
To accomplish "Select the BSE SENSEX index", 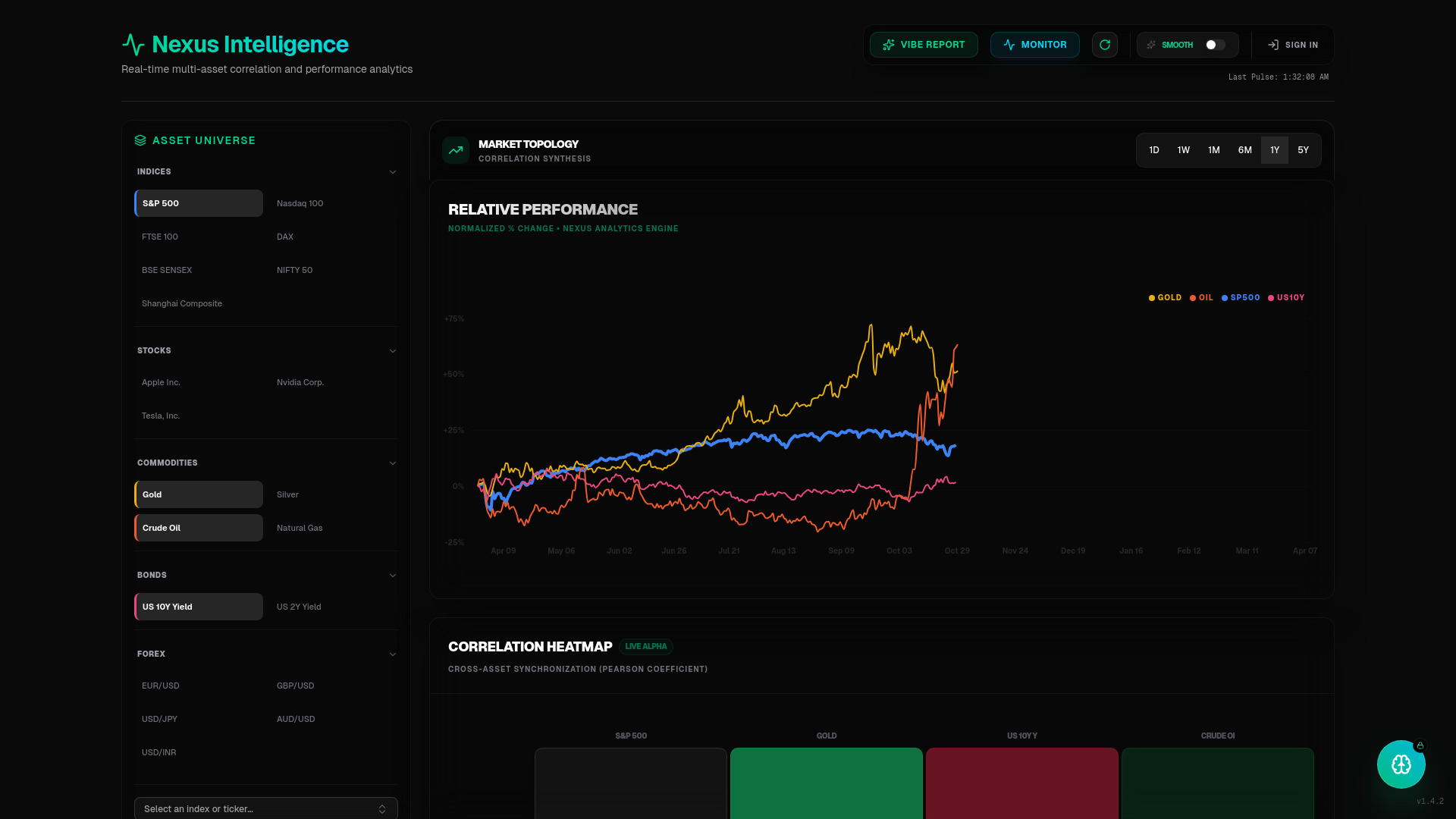I will (199, 270).
